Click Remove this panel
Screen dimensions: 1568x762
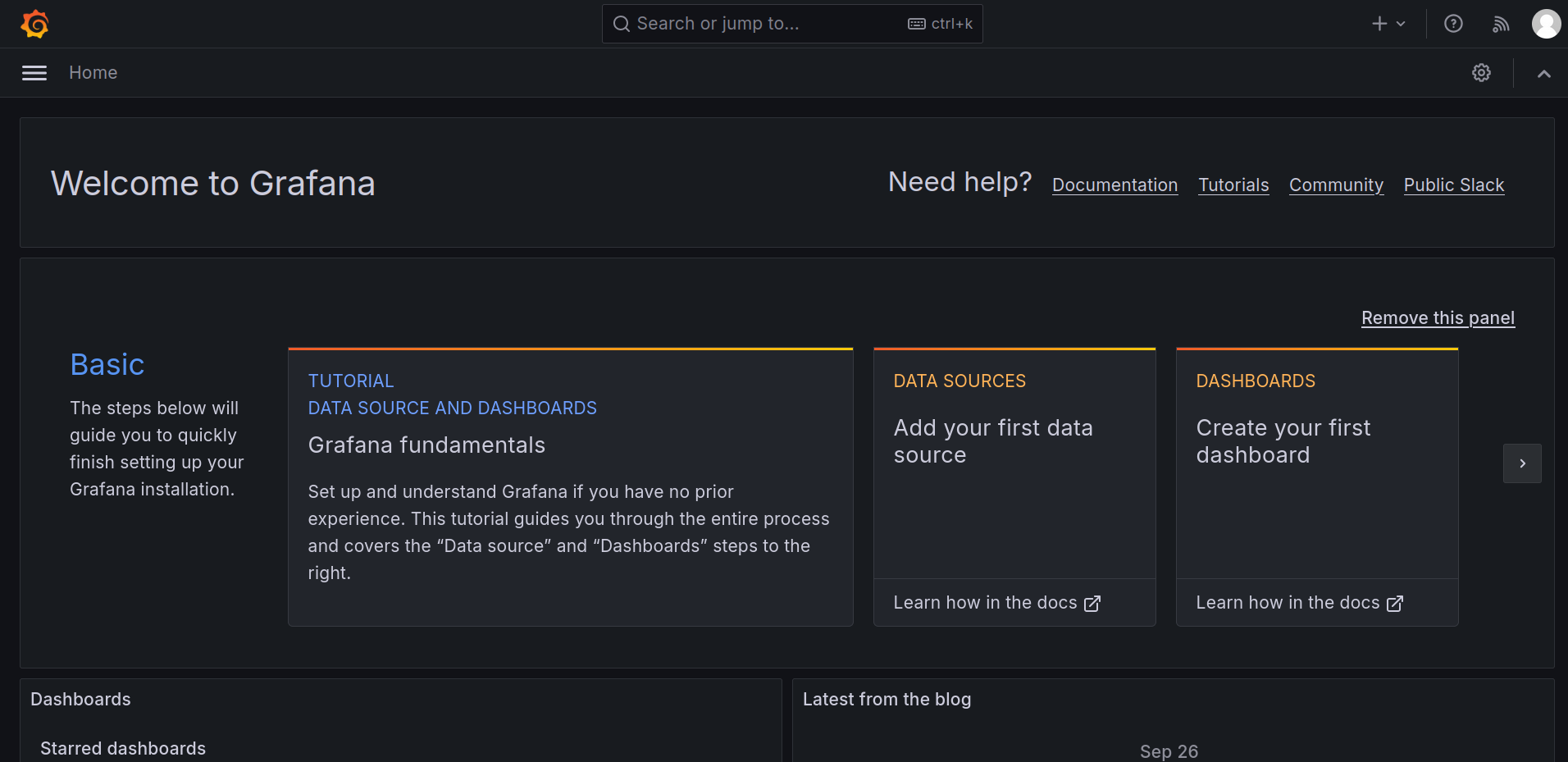pos(1438,318)
